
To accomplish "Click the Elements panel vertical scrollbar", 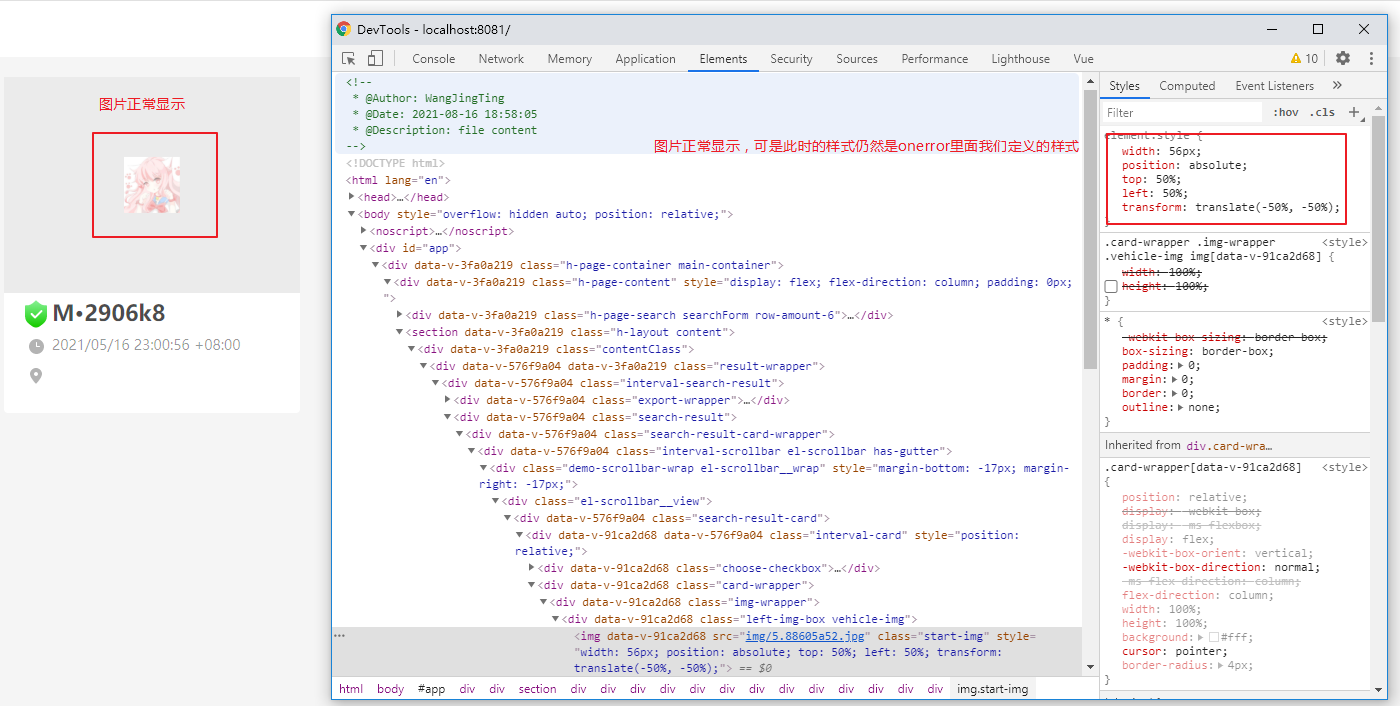I will 1090,230.
